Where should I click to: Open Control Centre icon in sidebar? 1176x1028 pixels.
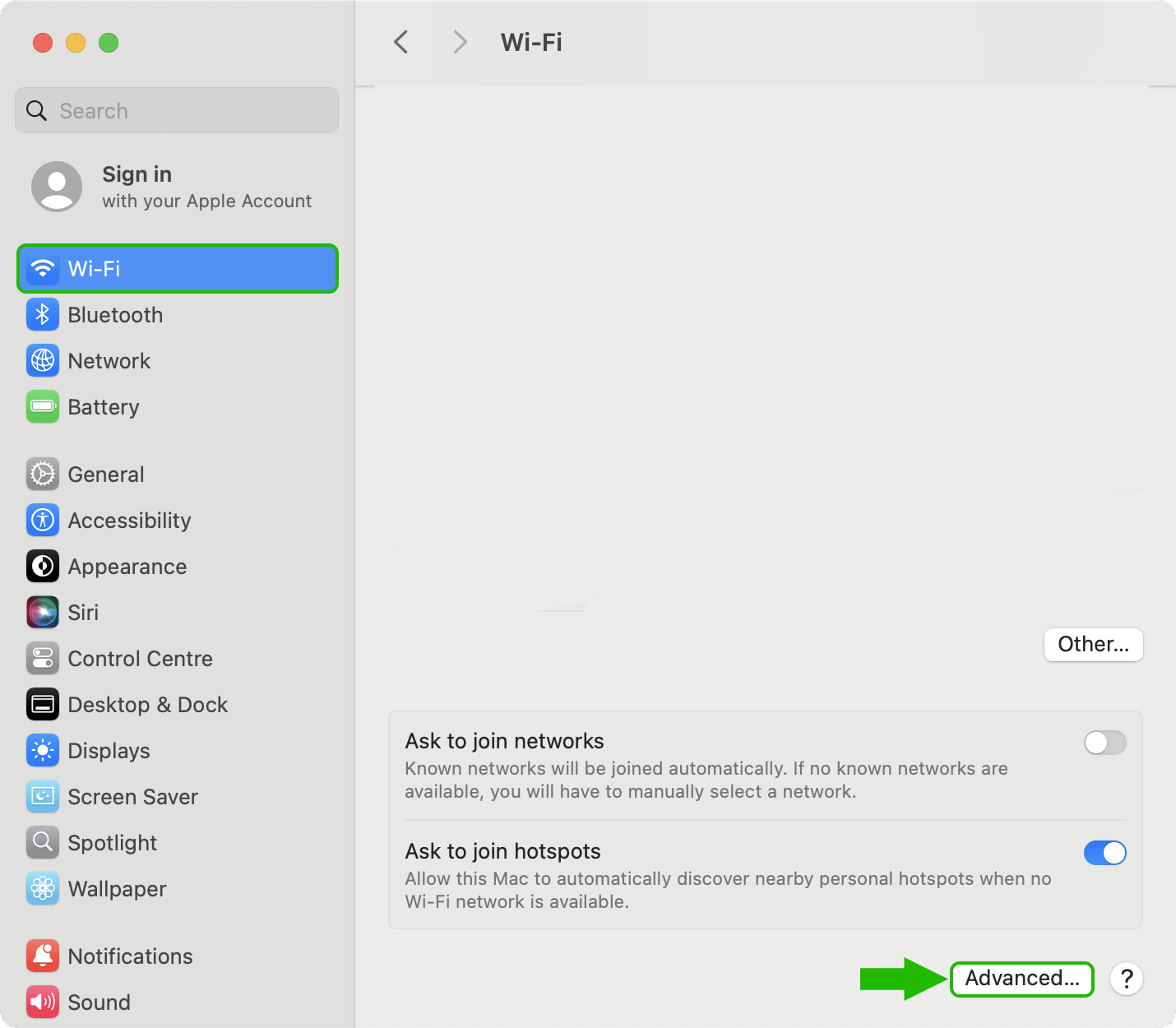43,659
